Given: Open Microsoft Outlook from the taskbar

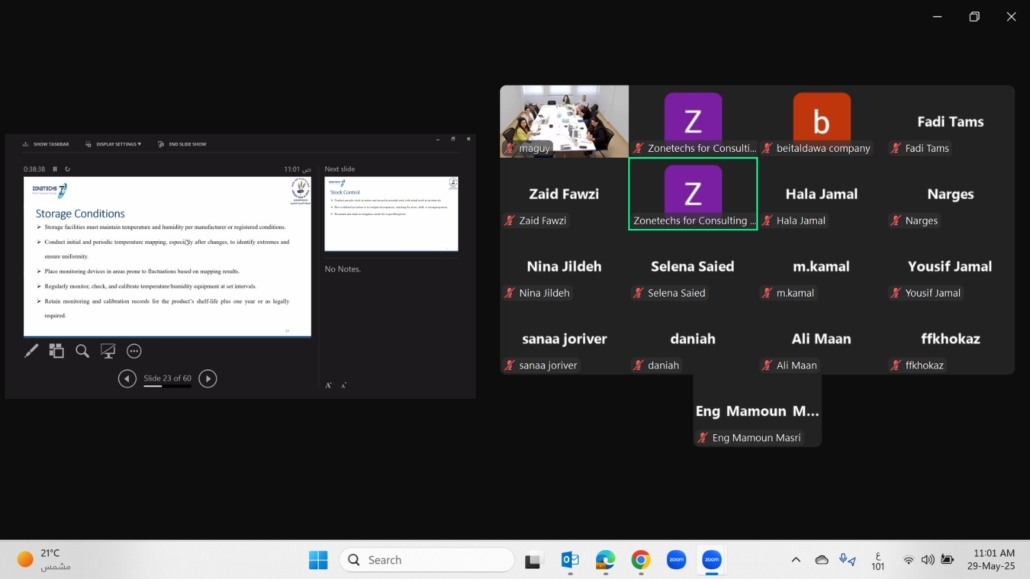Looking at the screenshot, I should pos(570,560).
